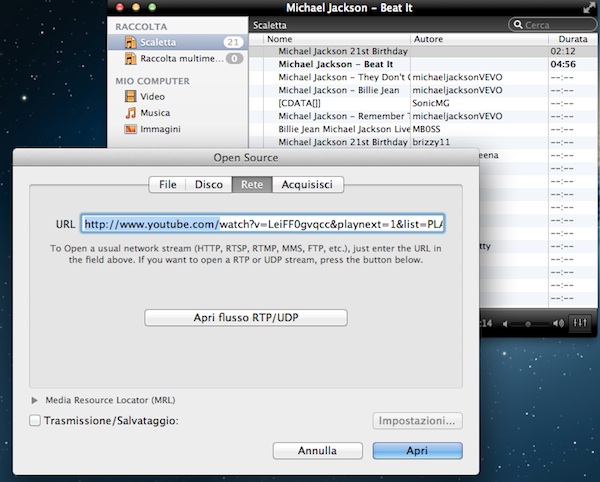600x482 pixels.
Task: Select the '[CDATA[]]' playlist row
Action: pos(423,103)
